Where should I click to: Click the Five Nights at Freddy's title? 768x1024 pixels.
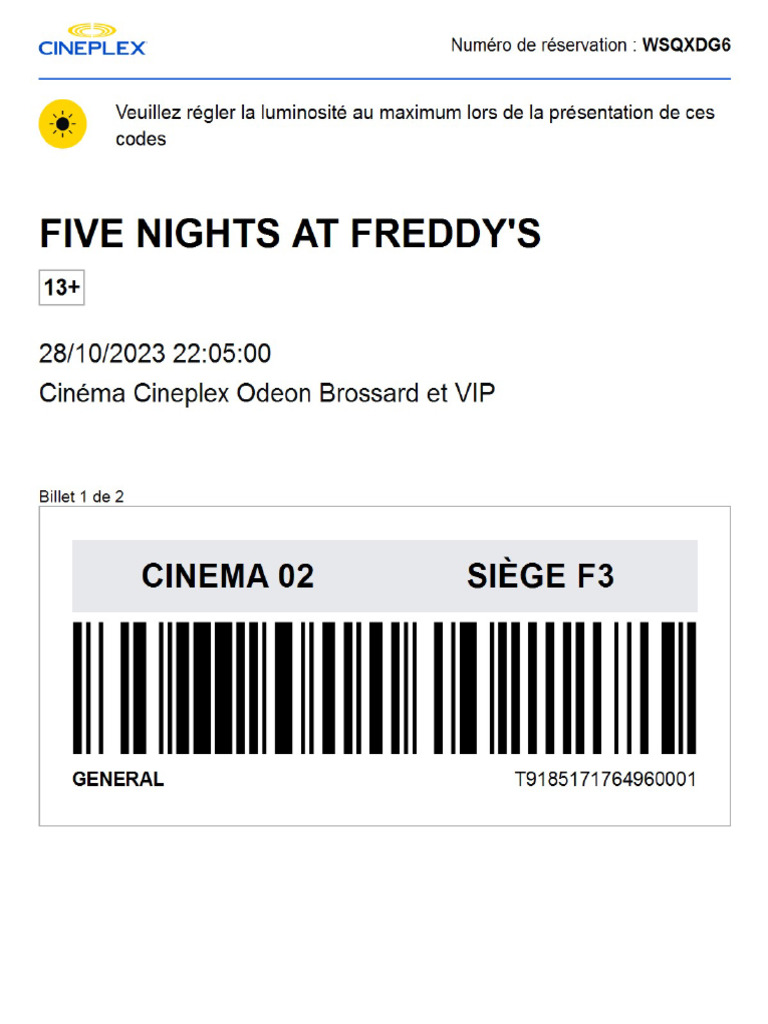[x=290, y=233]
